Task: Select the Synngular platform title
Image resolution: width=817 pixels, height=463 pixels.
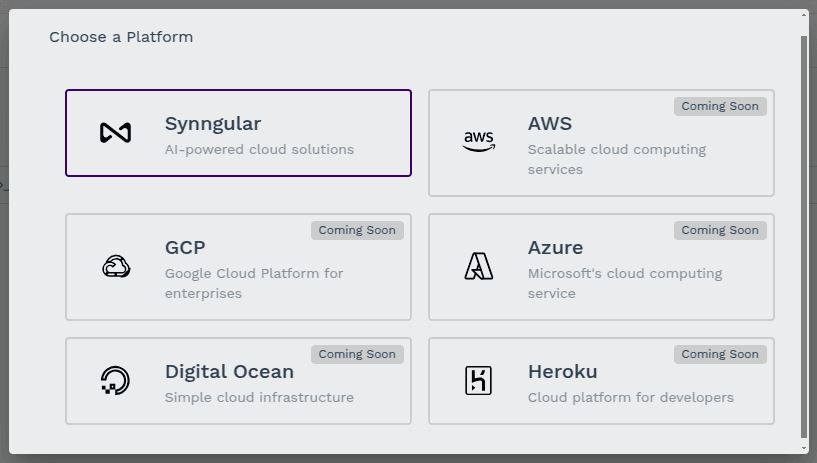Action: point(212,124)
